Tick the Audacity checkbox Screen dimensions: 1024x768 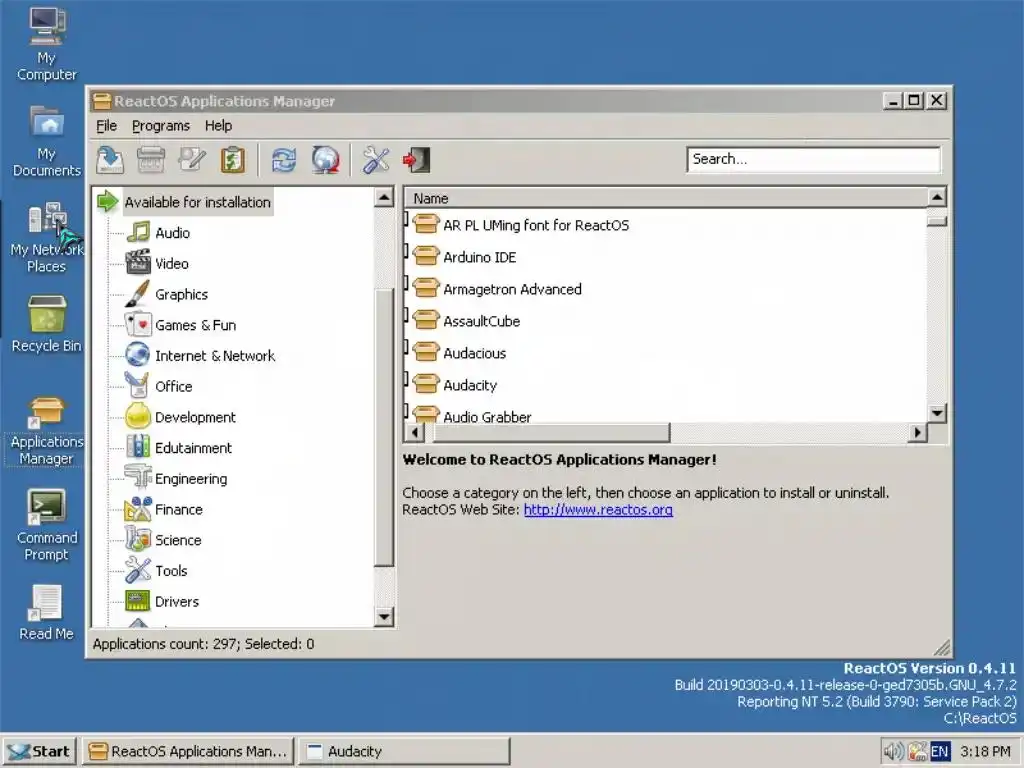[x=406, y=379]
